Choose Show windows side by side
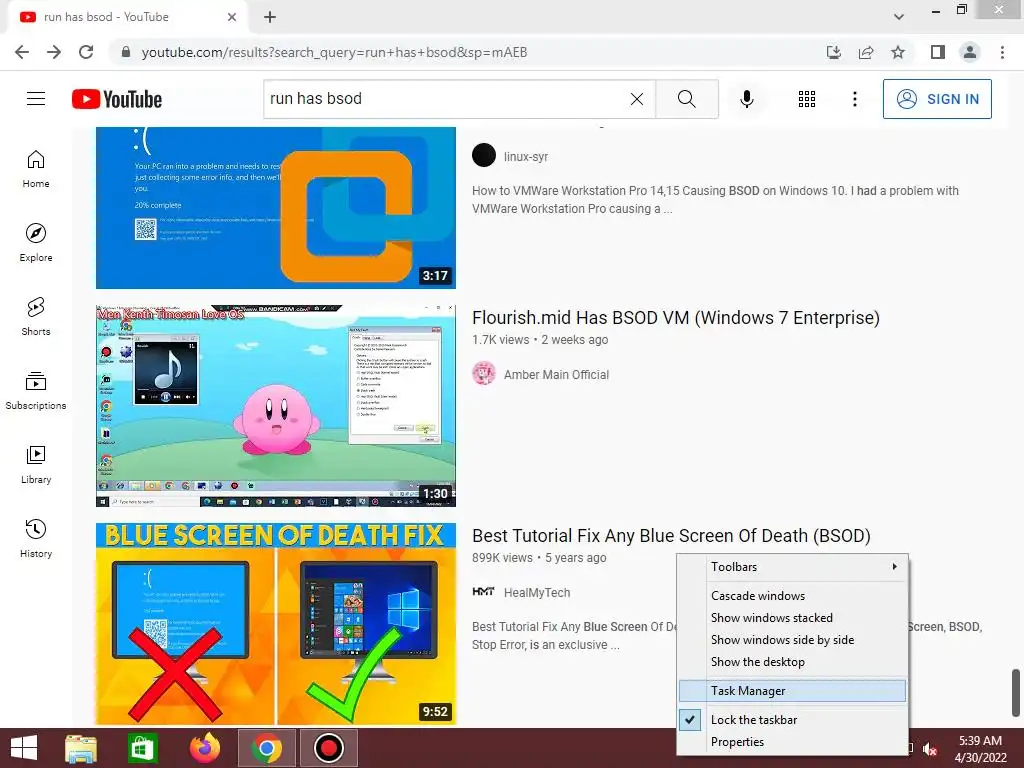 point(792,640)
